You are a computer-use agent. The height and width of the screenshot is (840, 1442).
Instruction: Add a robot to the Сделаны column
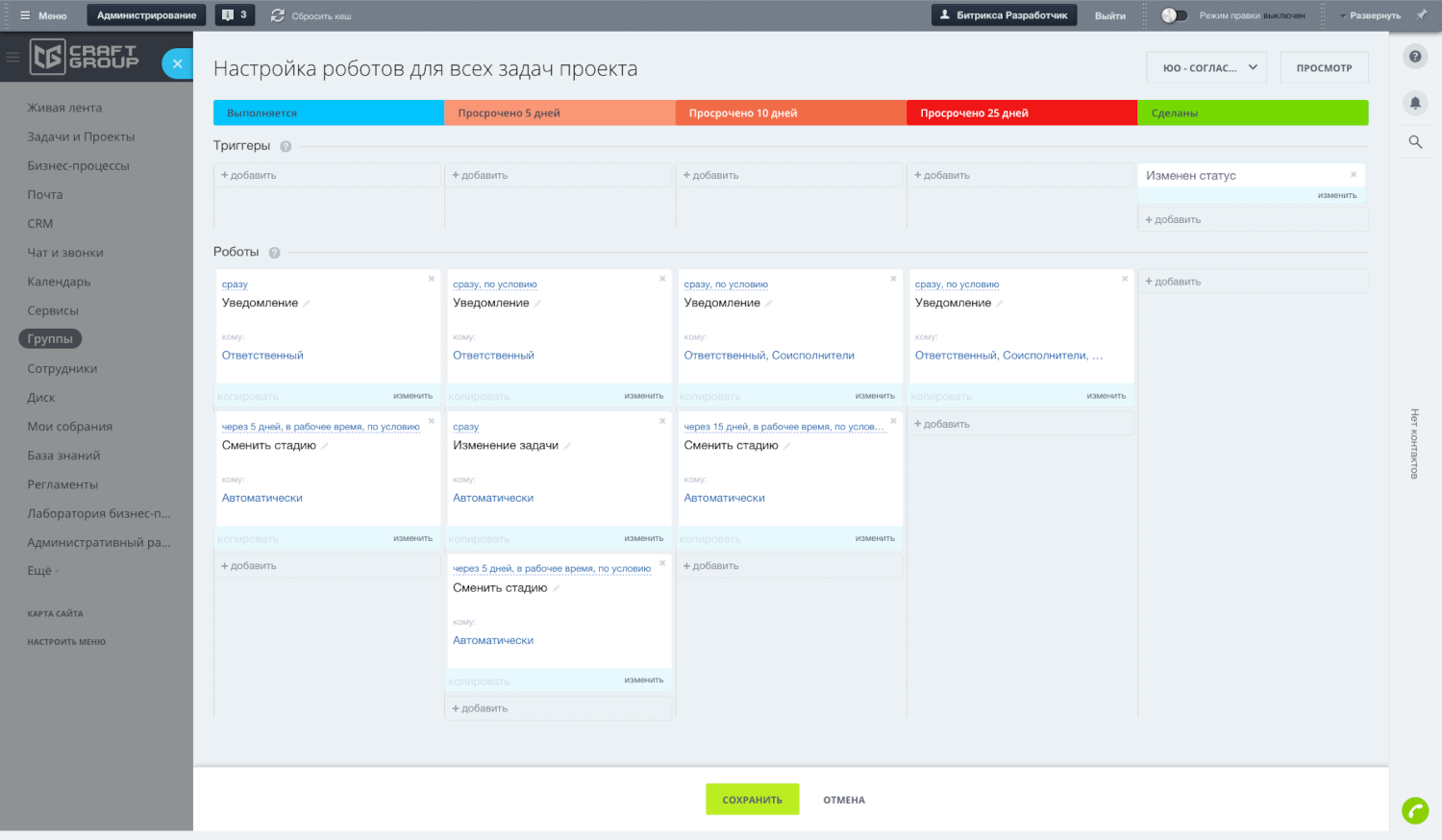[1173, 282]
